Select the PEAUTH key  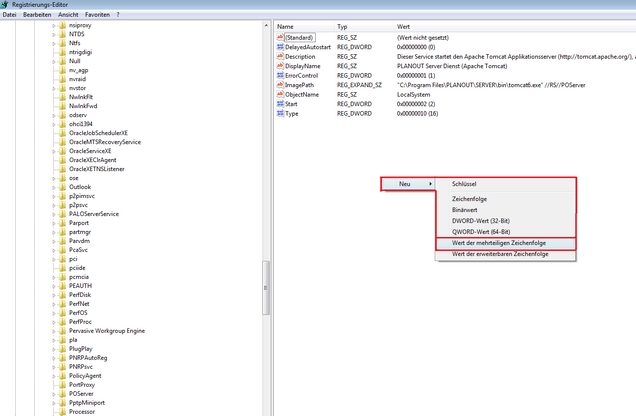tap(80, 286)
